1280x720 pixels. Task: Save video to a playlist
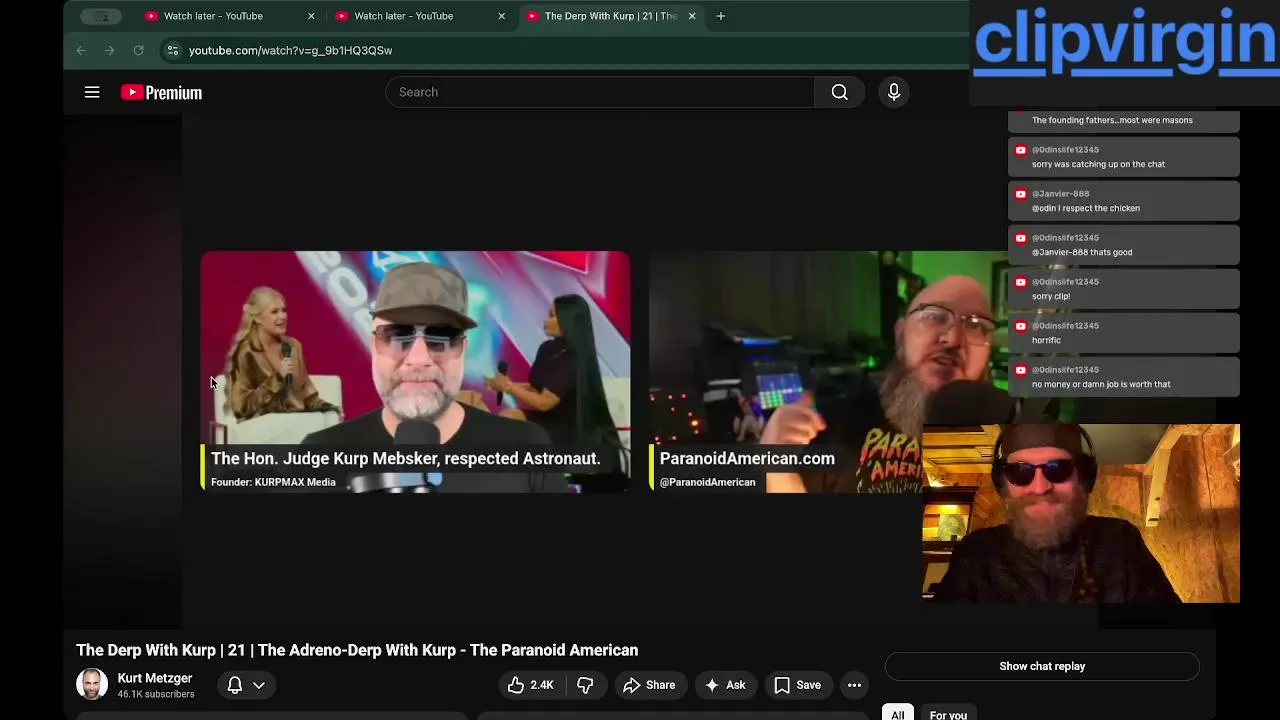point(798,685)
